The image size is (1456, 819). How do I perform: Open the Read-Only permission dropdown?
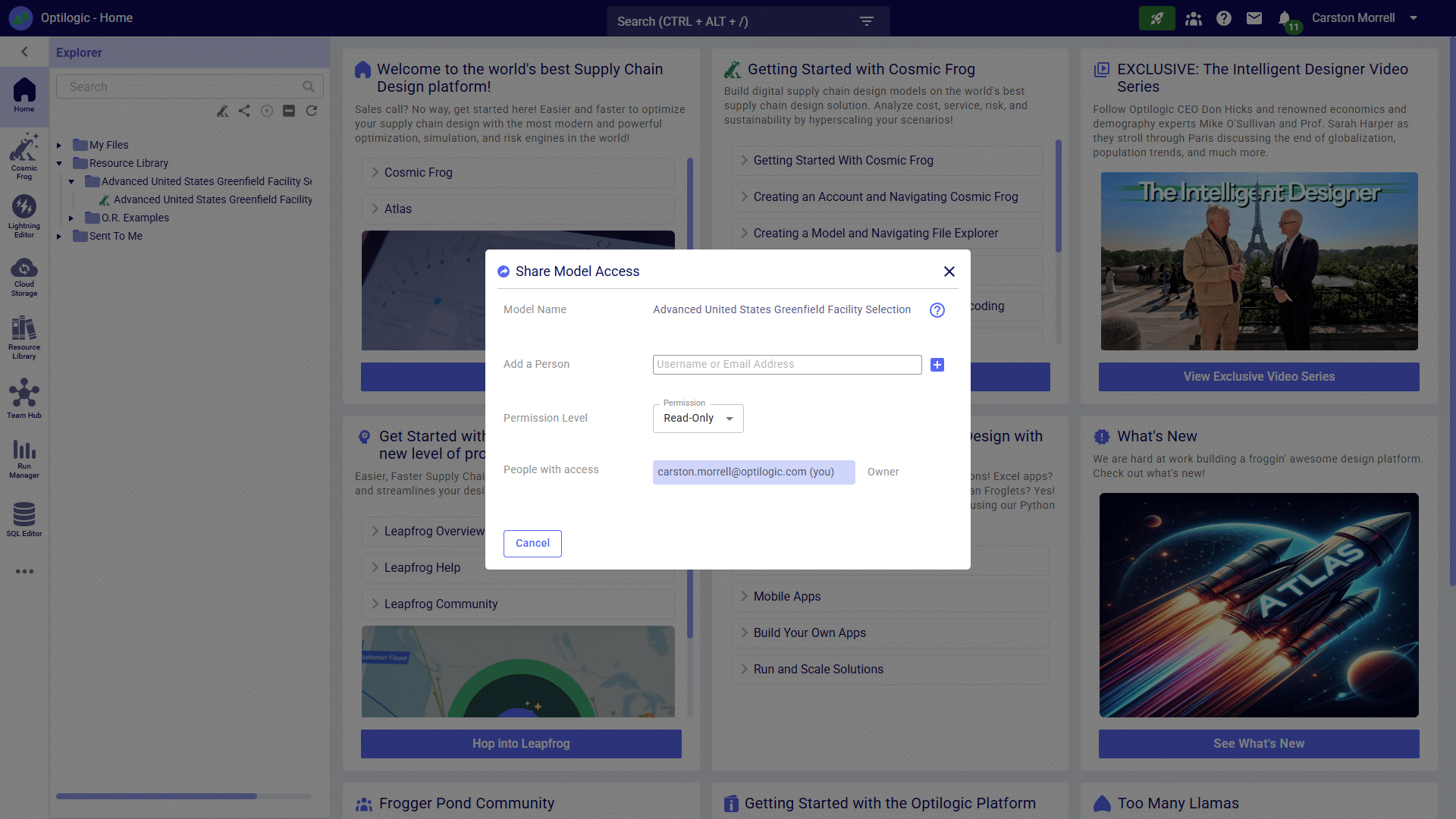click(698, 419)
